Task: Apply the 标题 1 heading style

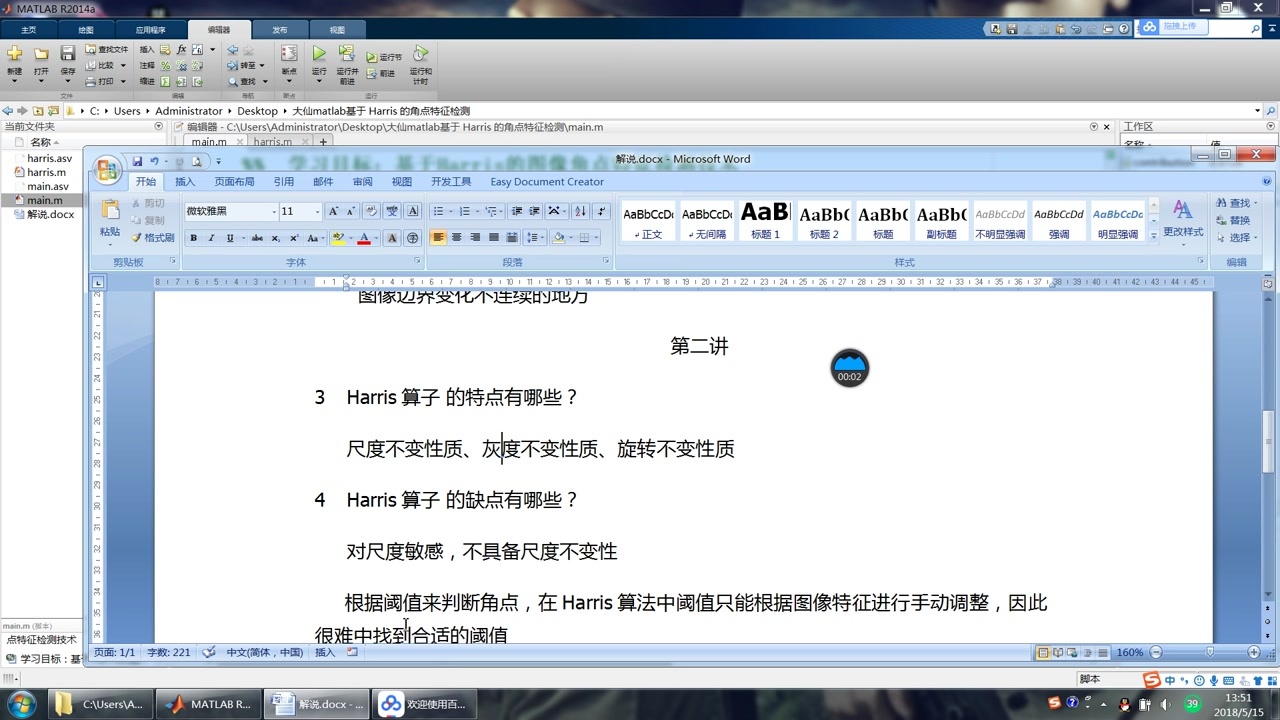Action: point(765,221)
